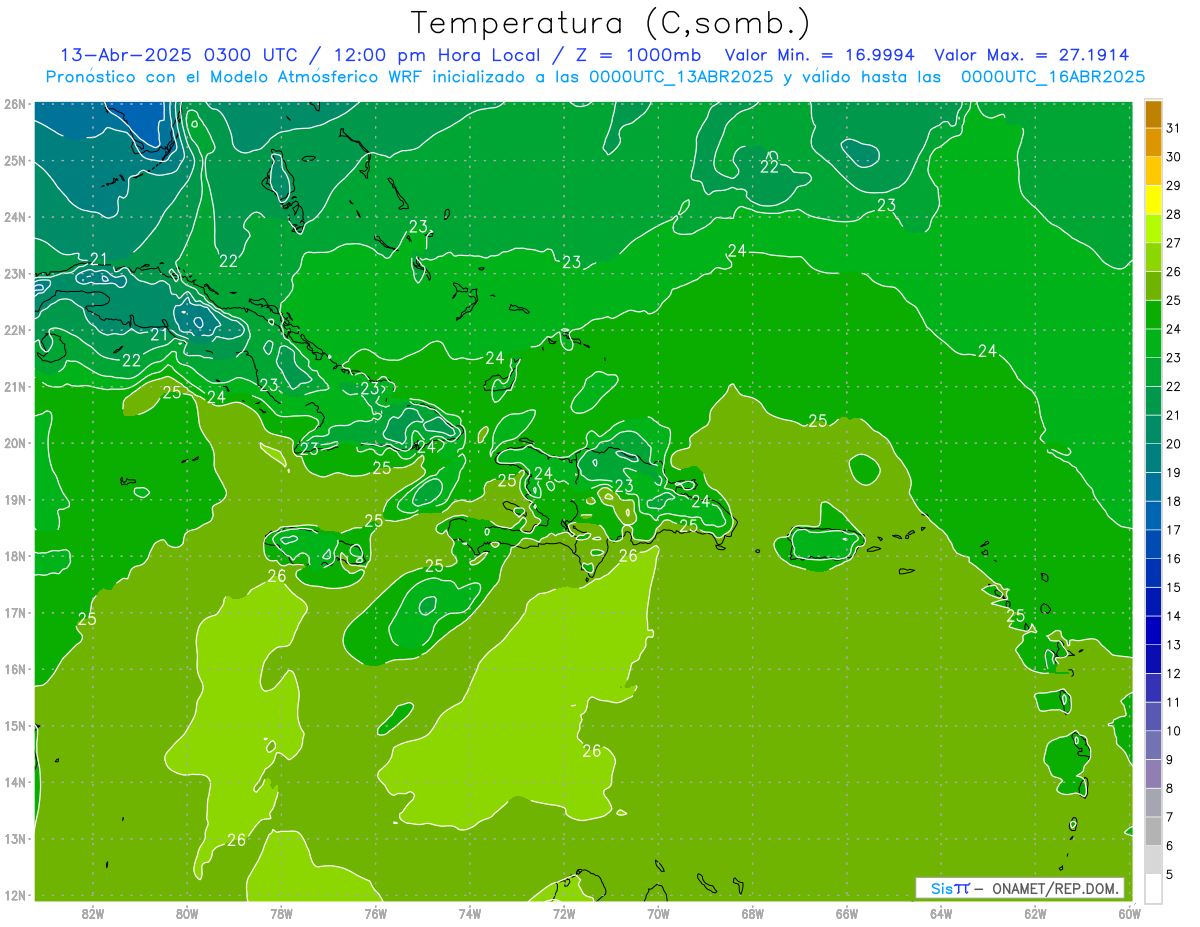This screenshot has height=927, width=1200.
Task: Click the longitude axis label "72W"
Action: pyautogui.click(x=564, y=912)
